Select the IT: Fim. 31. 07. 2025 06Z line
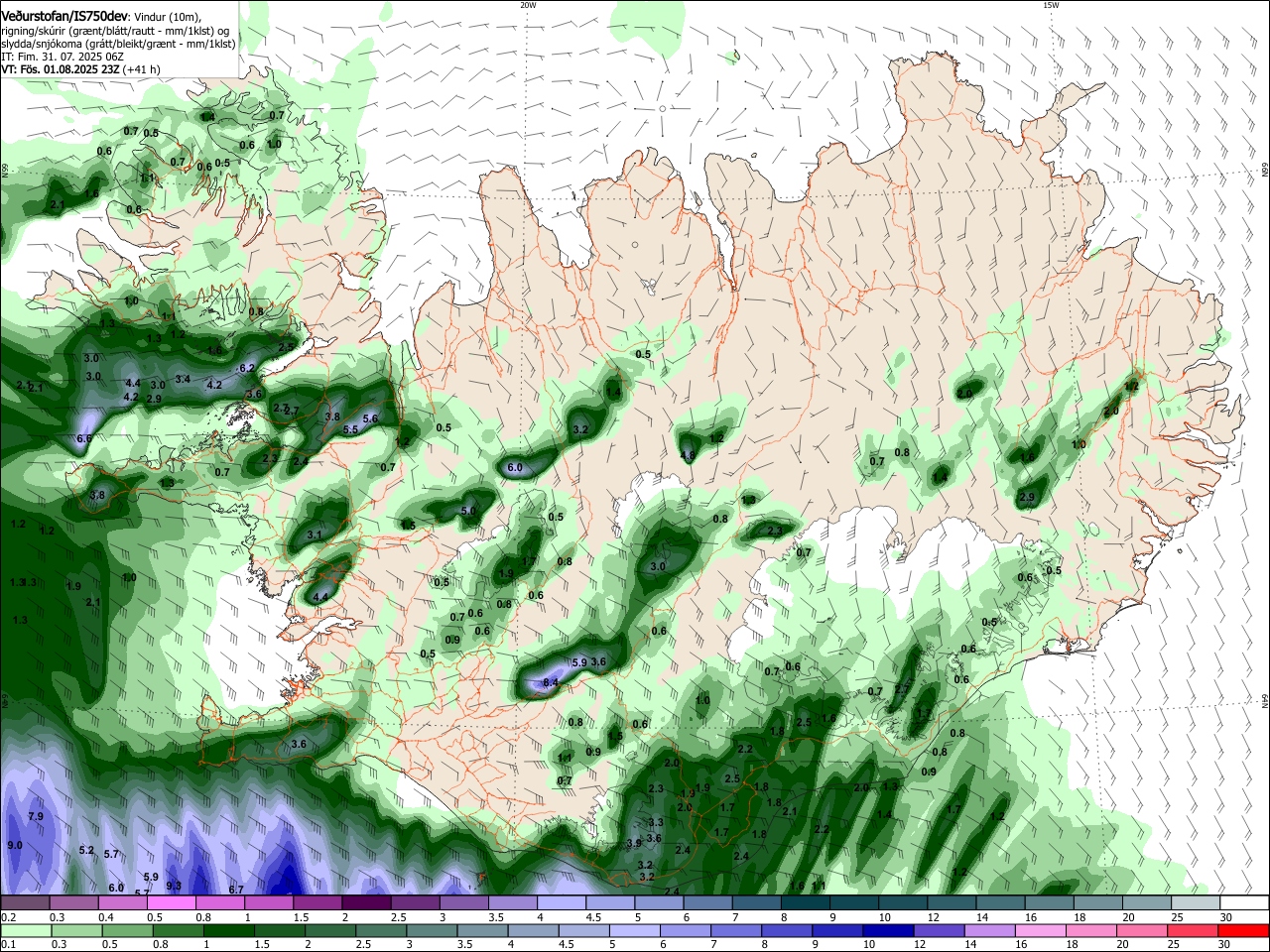 (63, 57)
